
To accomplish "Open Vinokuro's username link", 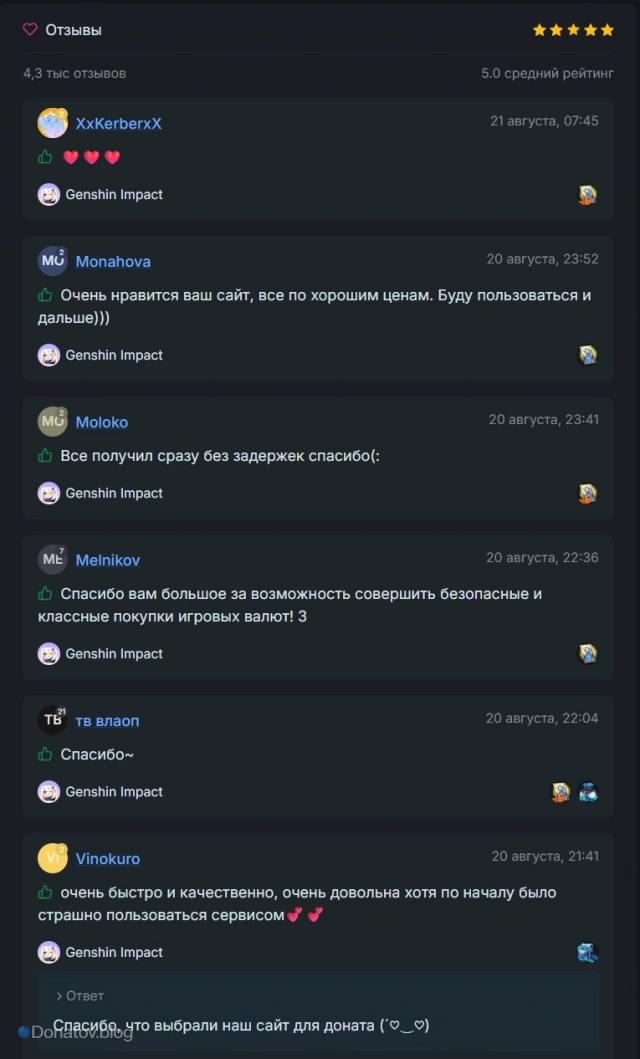I will click(107, 859).
